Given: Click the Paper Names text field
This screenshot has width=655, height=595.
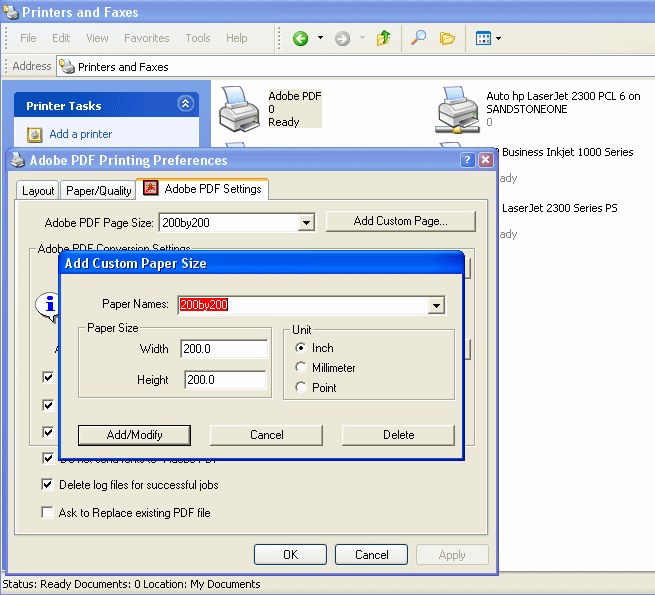Looking at the screenshot, I should point(304,305).
